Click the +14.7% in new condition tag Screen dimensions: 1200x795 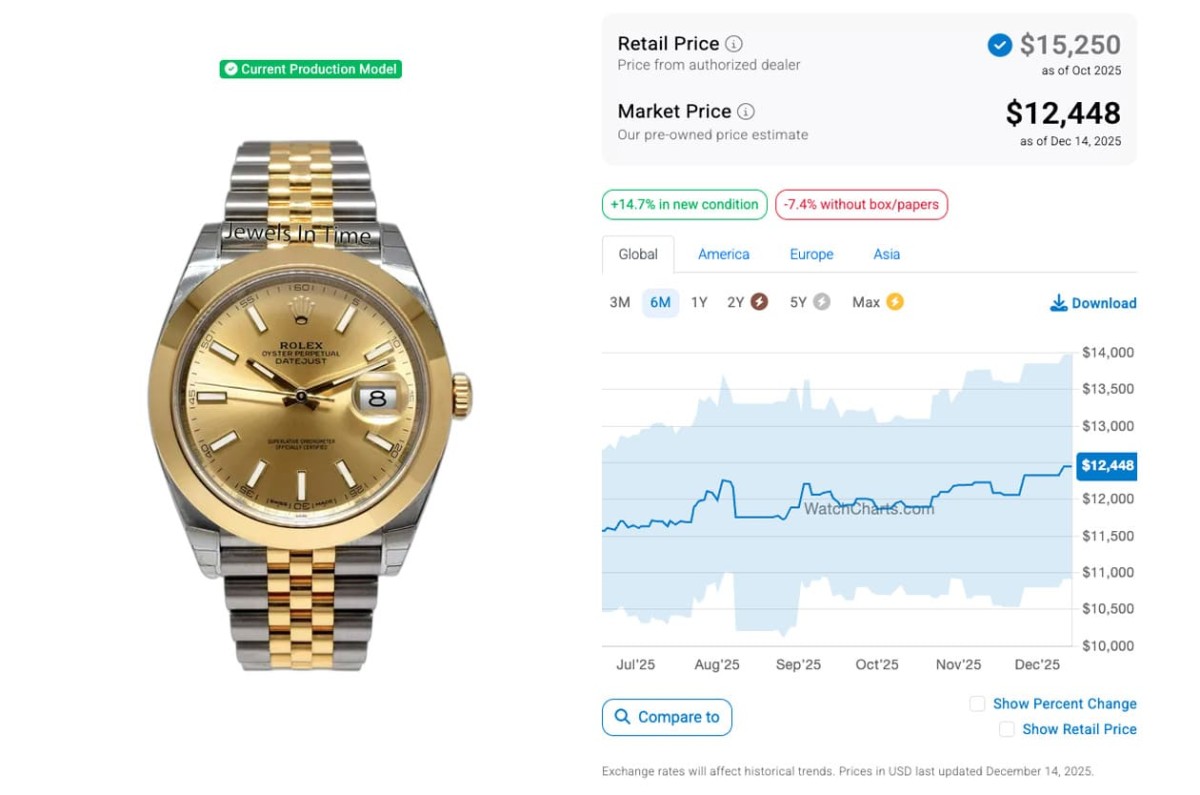coord(684,205)
